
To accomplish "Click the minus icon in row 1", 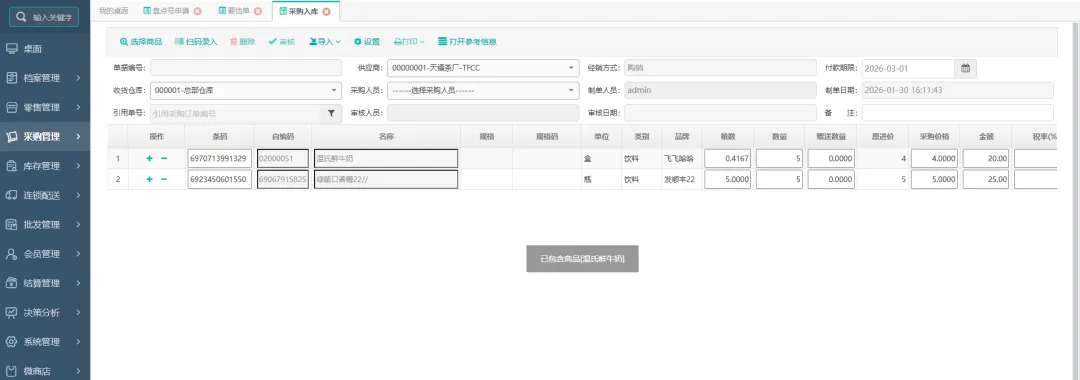I will point(164,159).
